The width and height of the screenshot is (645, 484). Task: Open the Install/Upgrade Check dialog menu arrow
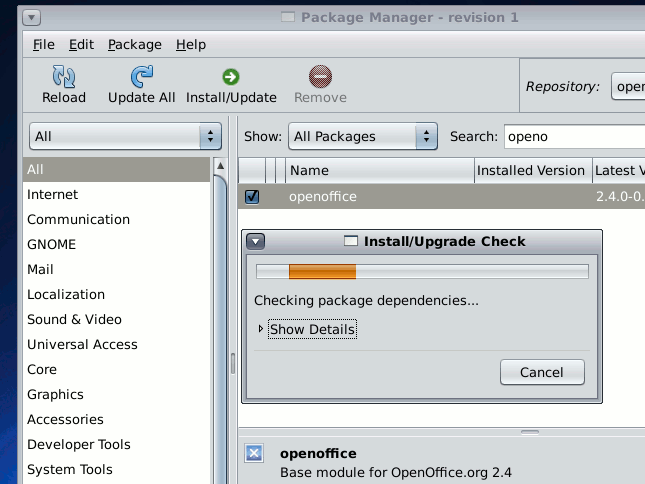click(x=255, y=241)
